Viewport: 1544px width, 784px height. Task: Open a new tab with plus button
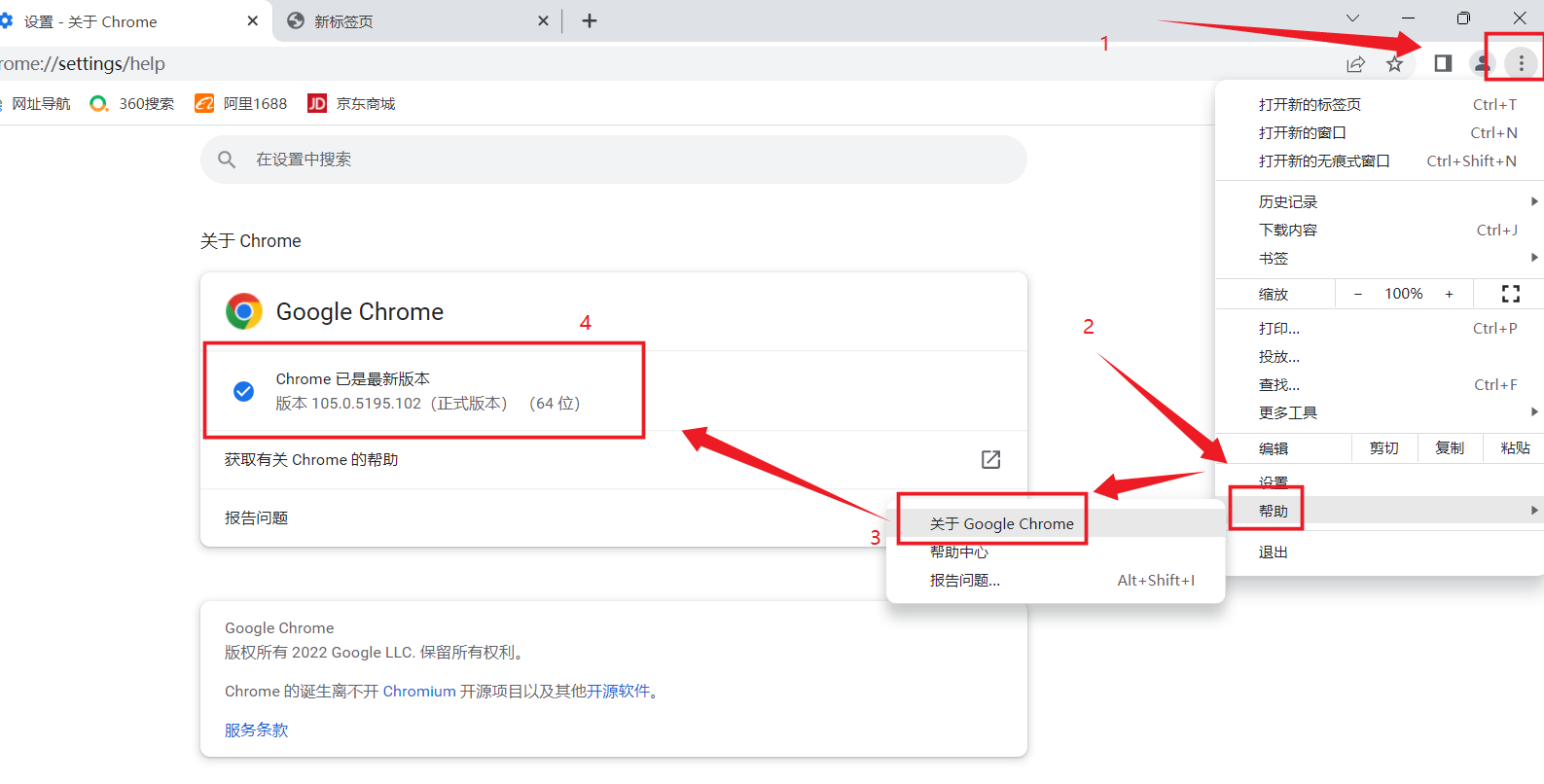[590, 20]
